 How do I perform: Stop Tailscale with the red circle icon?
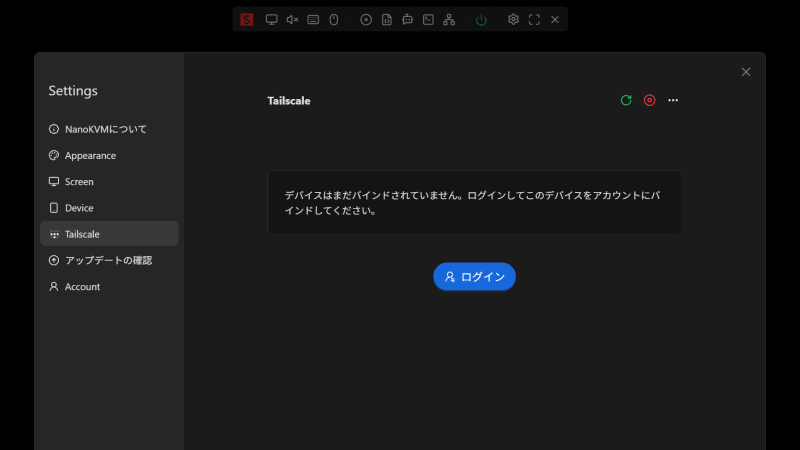tap(649, 100)
